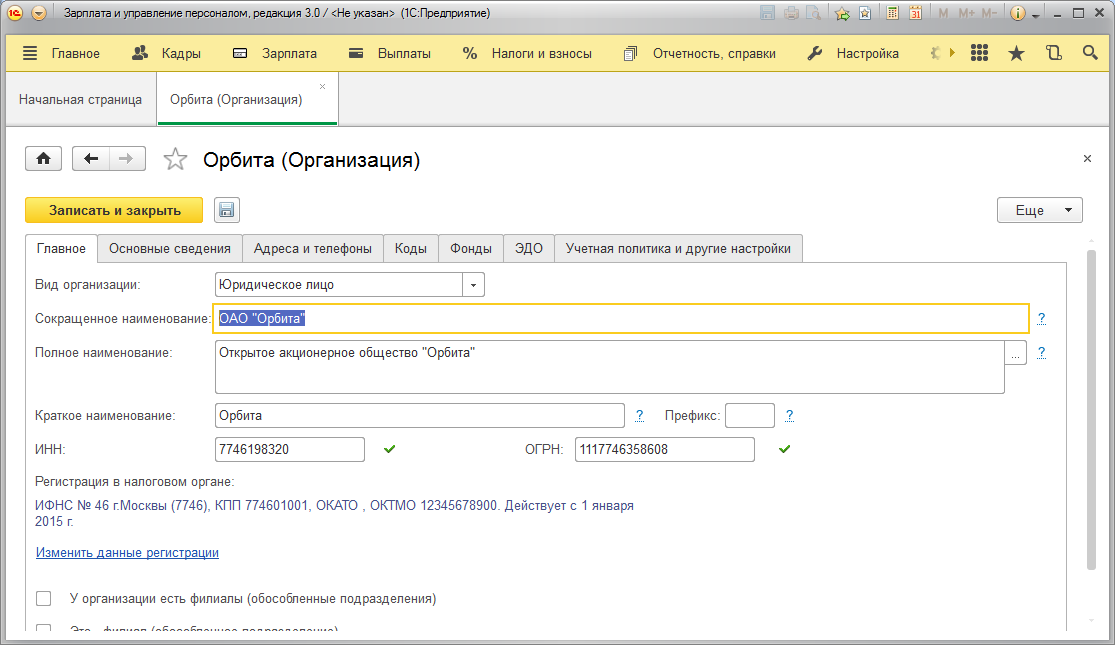Click the form vertical scrollbar

(1092, 410)
